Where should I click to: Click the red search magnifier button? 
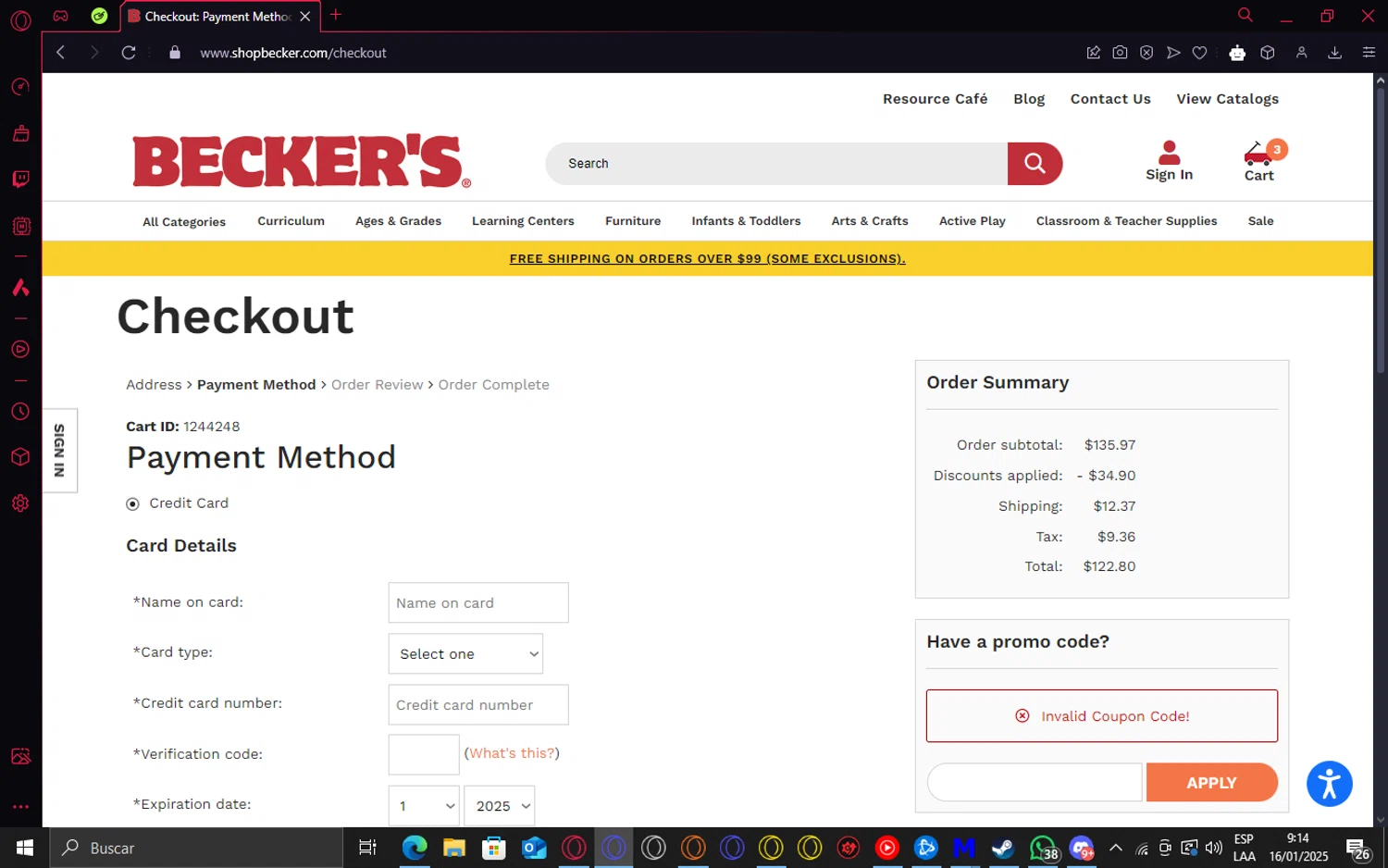[x=1035, y=164]
